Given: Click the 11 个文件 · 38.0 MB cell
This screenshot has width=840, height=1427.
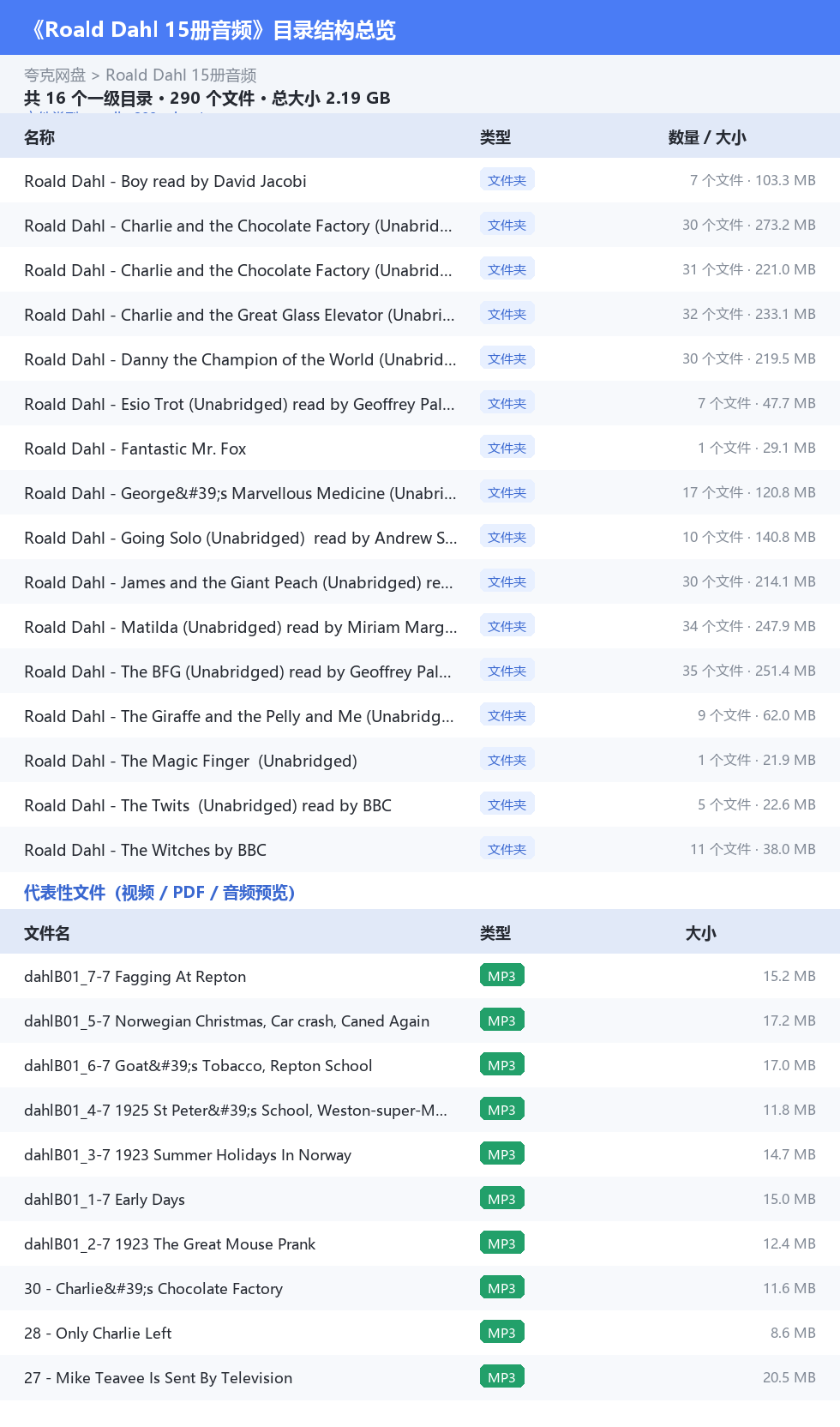Looking at the screenshot, I should (x=753, y=849).
